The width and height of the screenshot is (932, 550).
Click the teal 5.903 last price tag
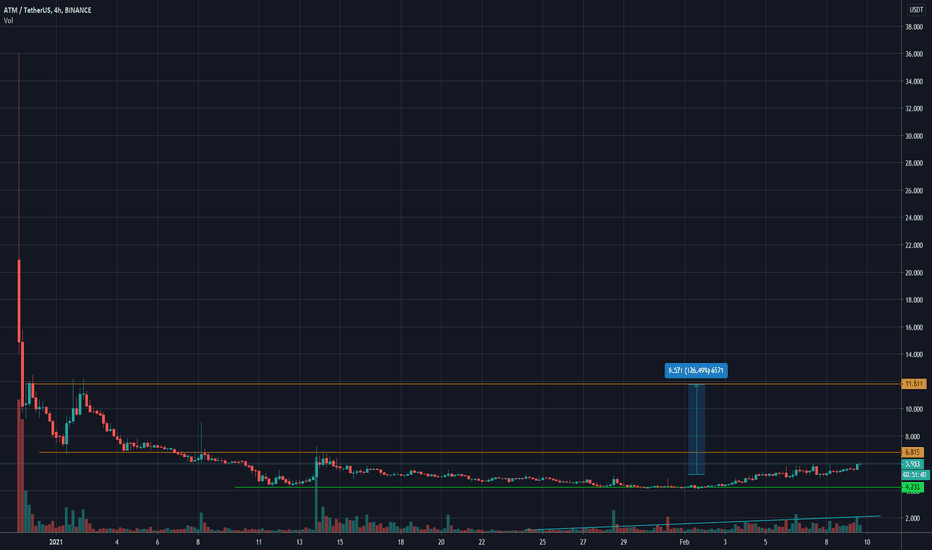[912, 464]
